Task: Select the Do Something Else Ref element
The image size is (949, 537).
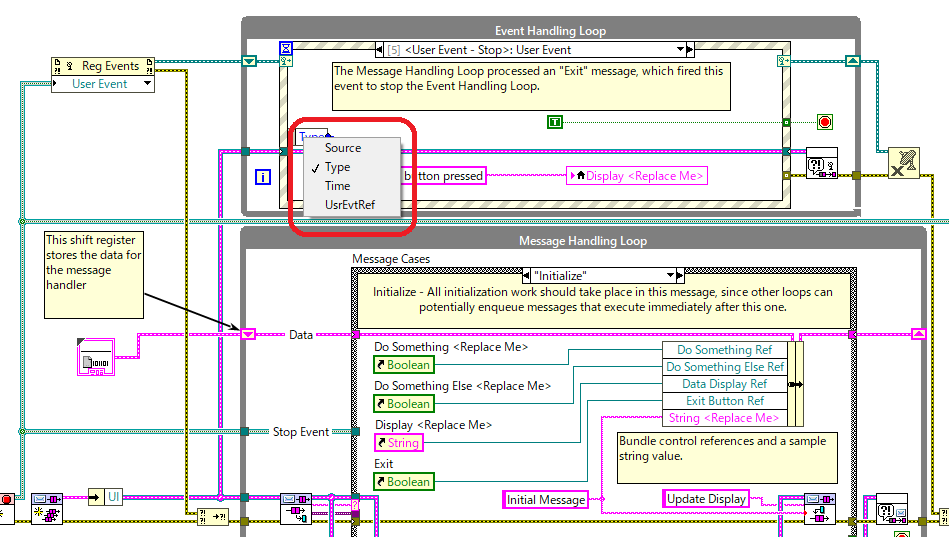Action: [x=724, y=367]
